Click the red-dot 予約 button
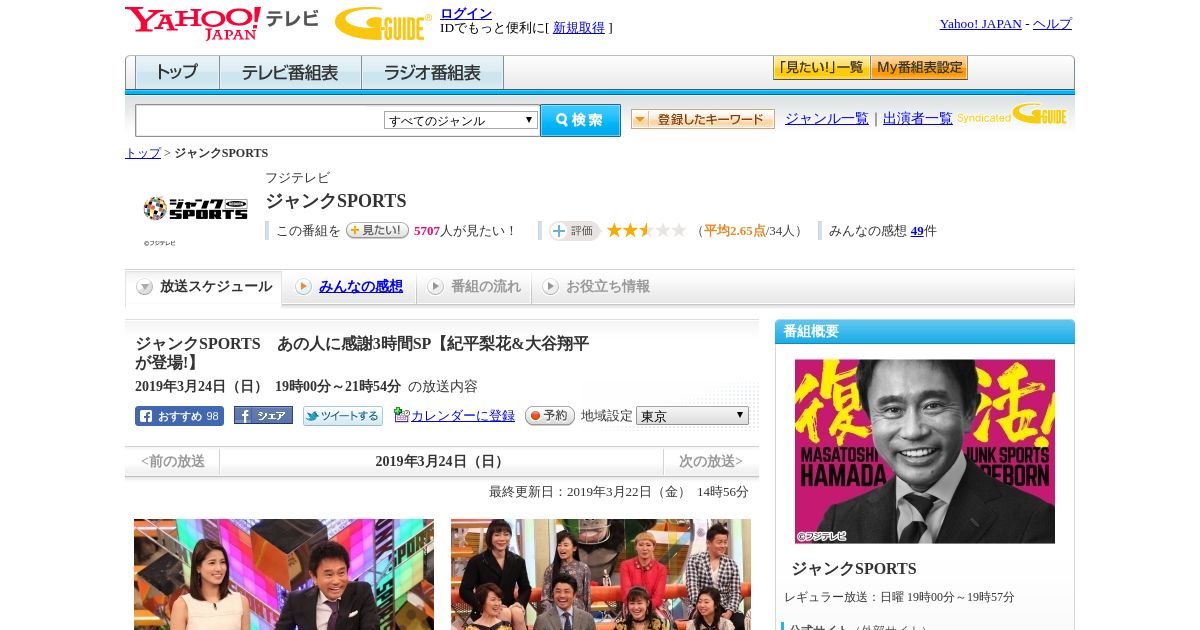The height and width of the screenshot is (630, 1200). [549, 416]
